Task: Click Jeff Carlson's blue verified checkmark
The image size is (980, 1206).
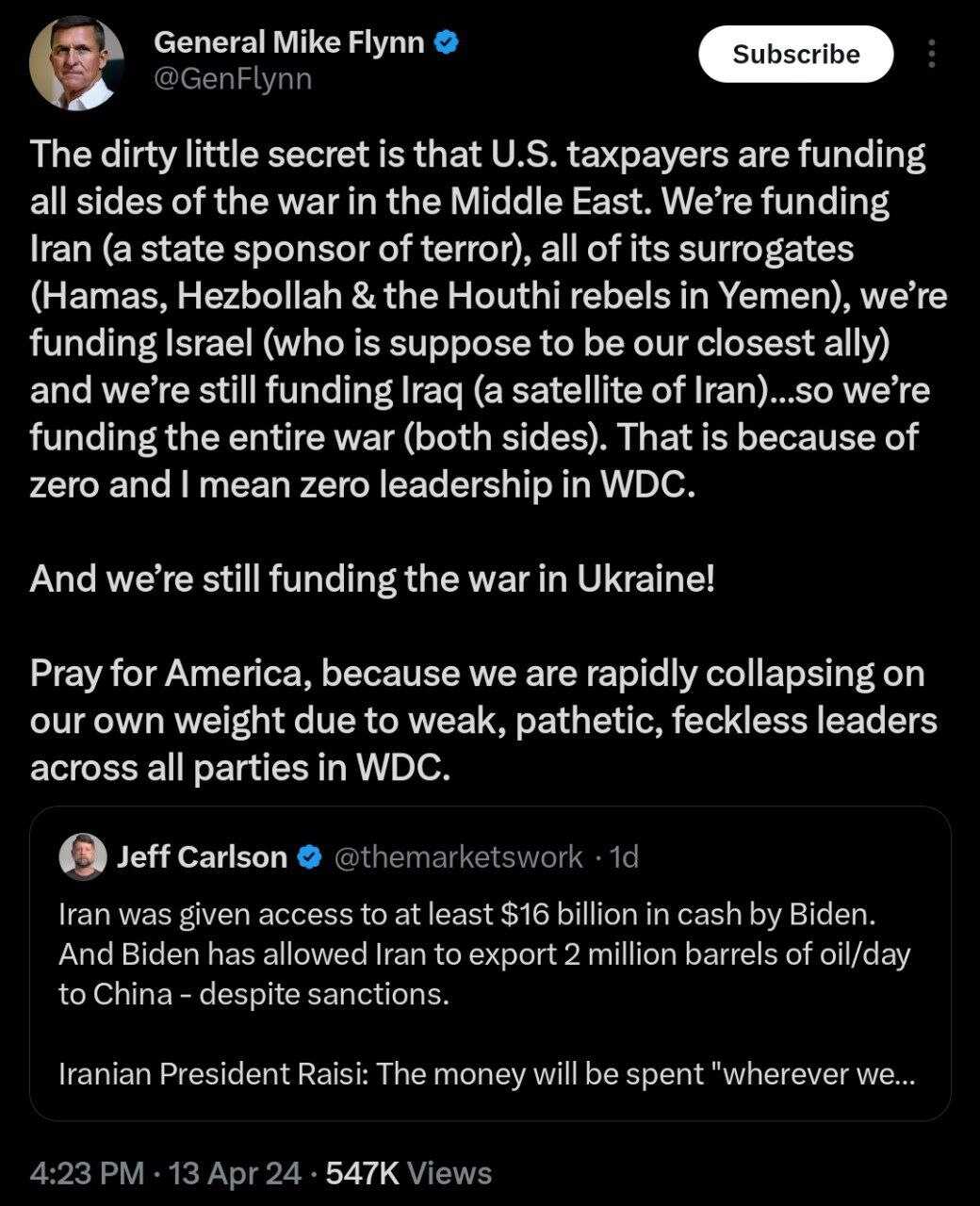Action: 309,856
